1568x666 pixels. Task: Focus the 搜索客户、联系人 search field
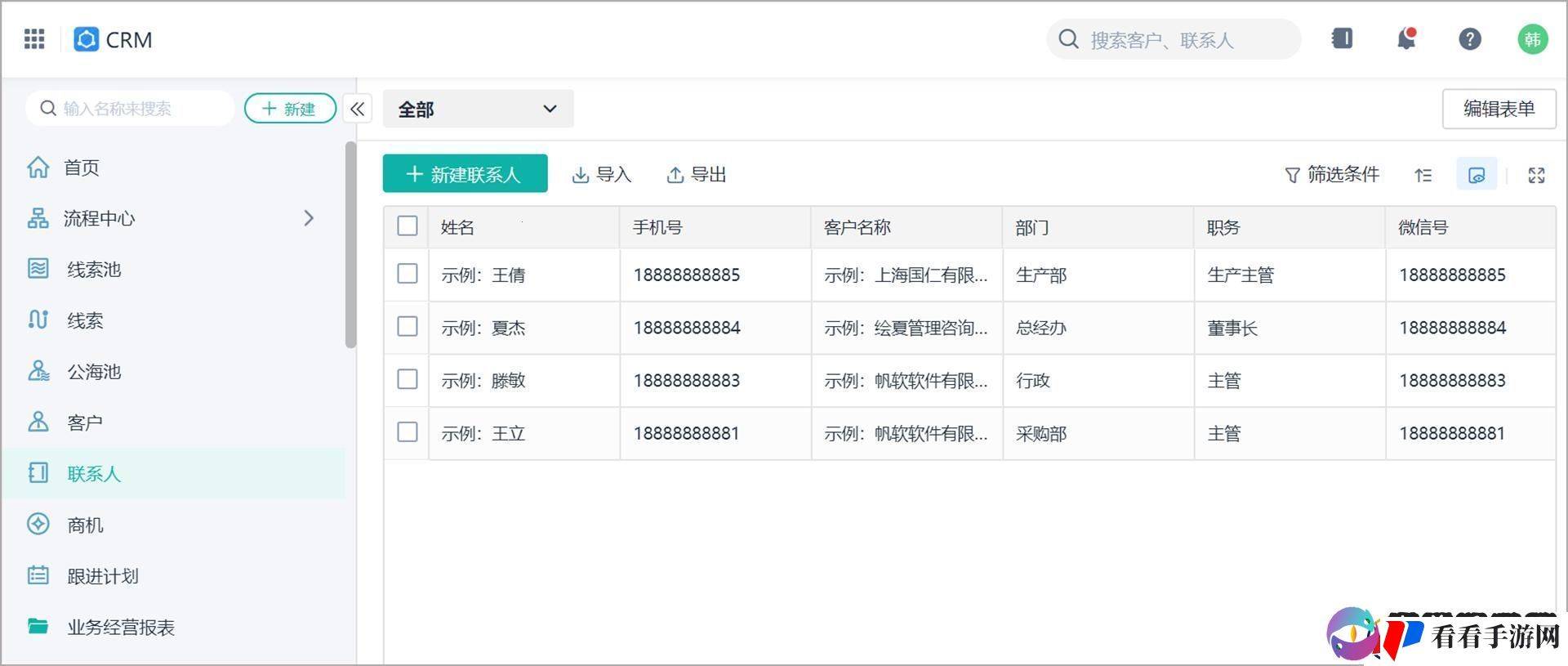(1174, 39)
